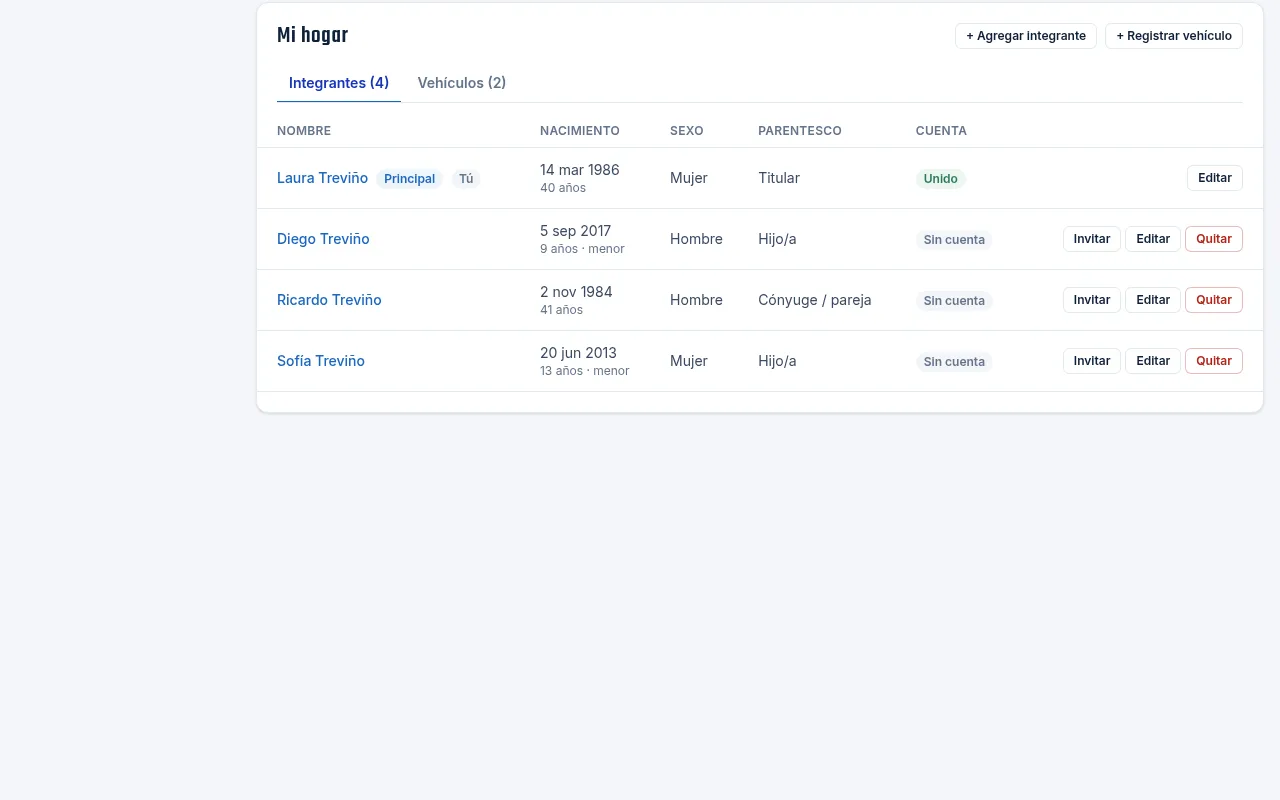Open Diego Treviño's profile link

[323, 239]
